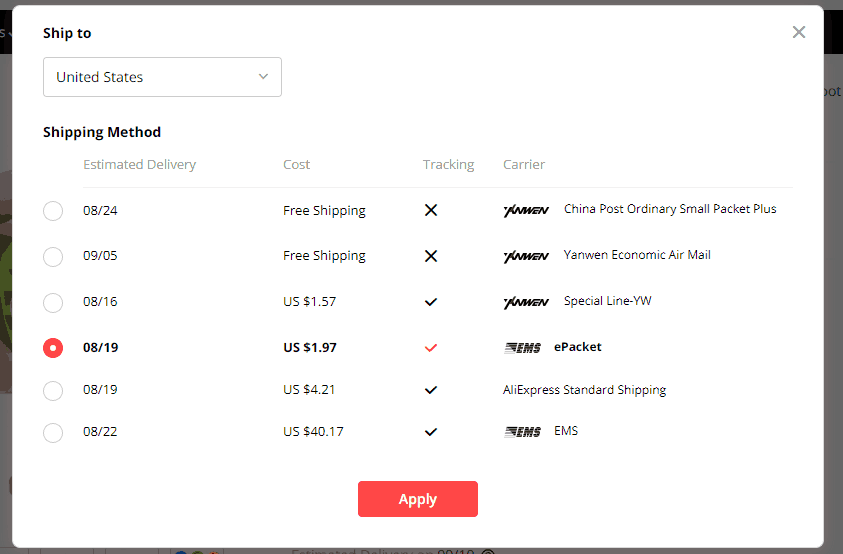Click the selected ePacket radio button
This screenshot has height=554, width=843.
(x=53, y=348)
